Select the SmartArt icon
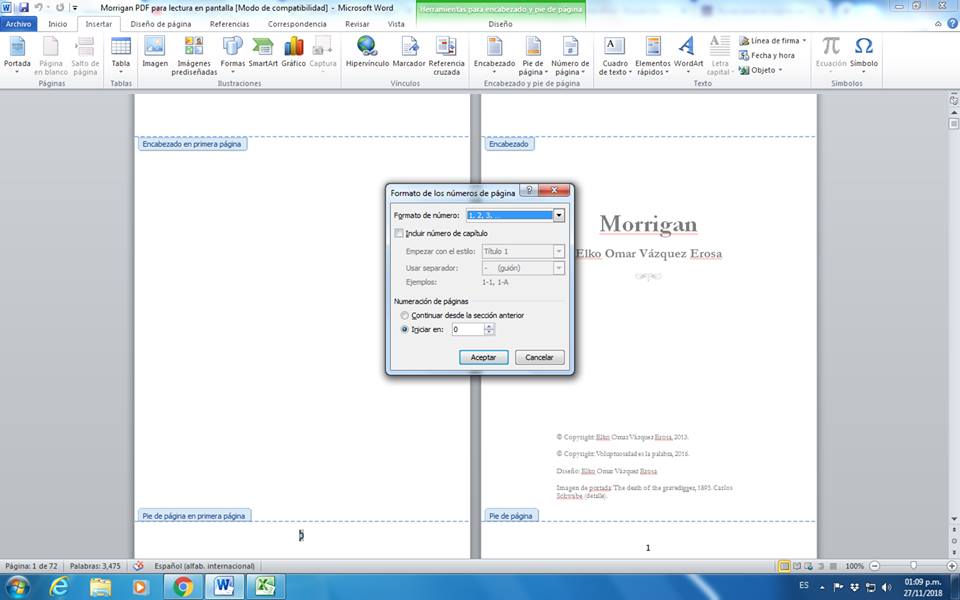Image resolution: width=960 pixels, height=600 pixels. tap(263, 51)
